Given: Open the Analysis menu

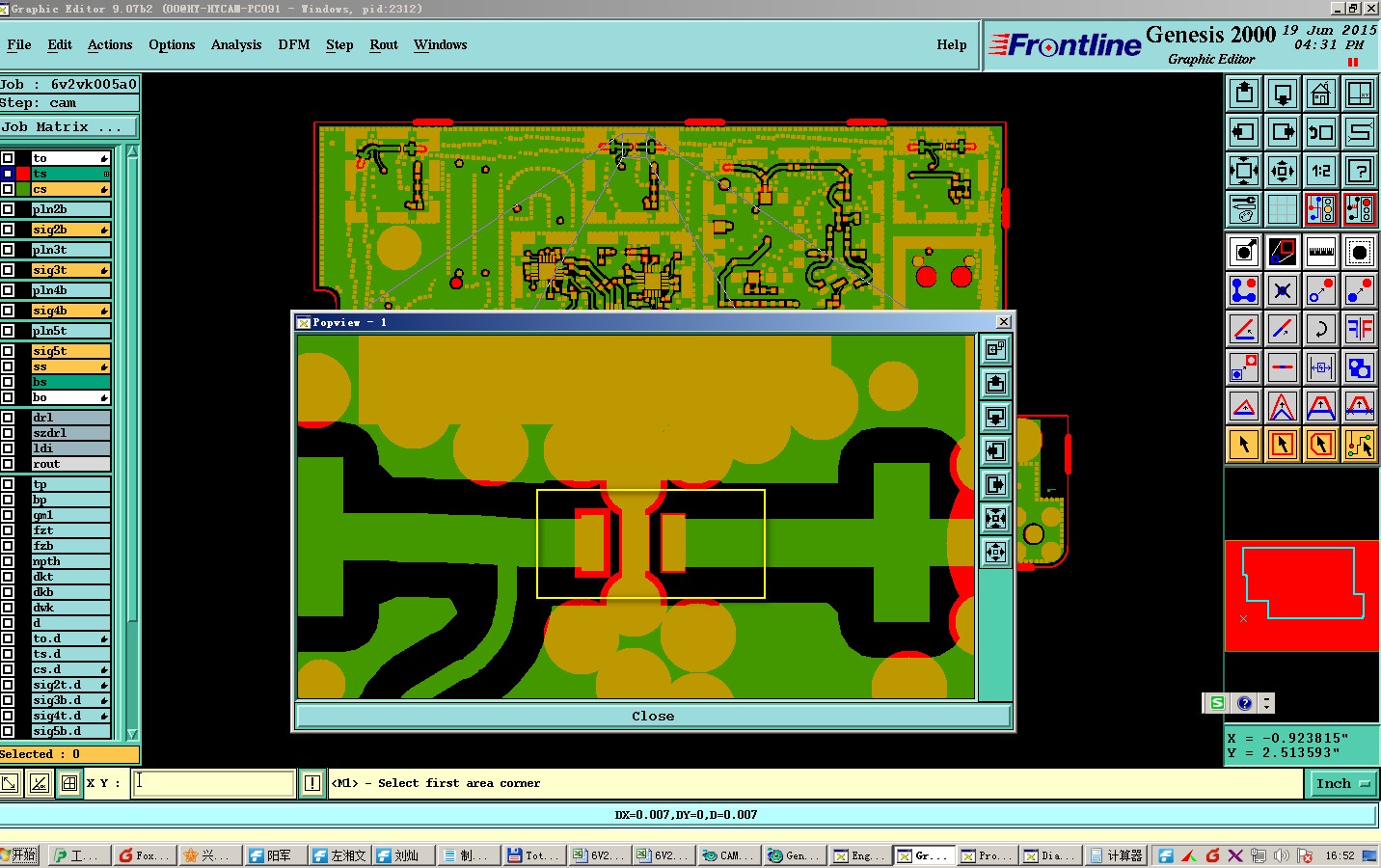Looking at the screenshot, I should point(236,44).
